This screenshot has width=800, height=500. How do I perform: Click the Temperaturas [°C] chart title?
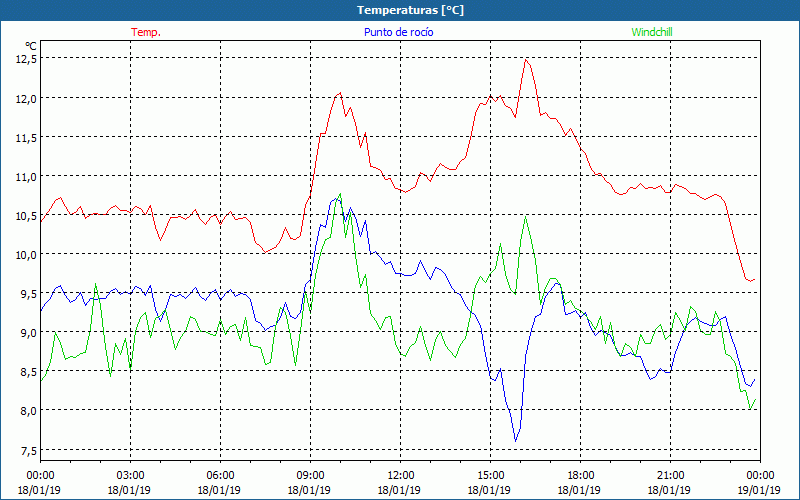pos(410,10)
